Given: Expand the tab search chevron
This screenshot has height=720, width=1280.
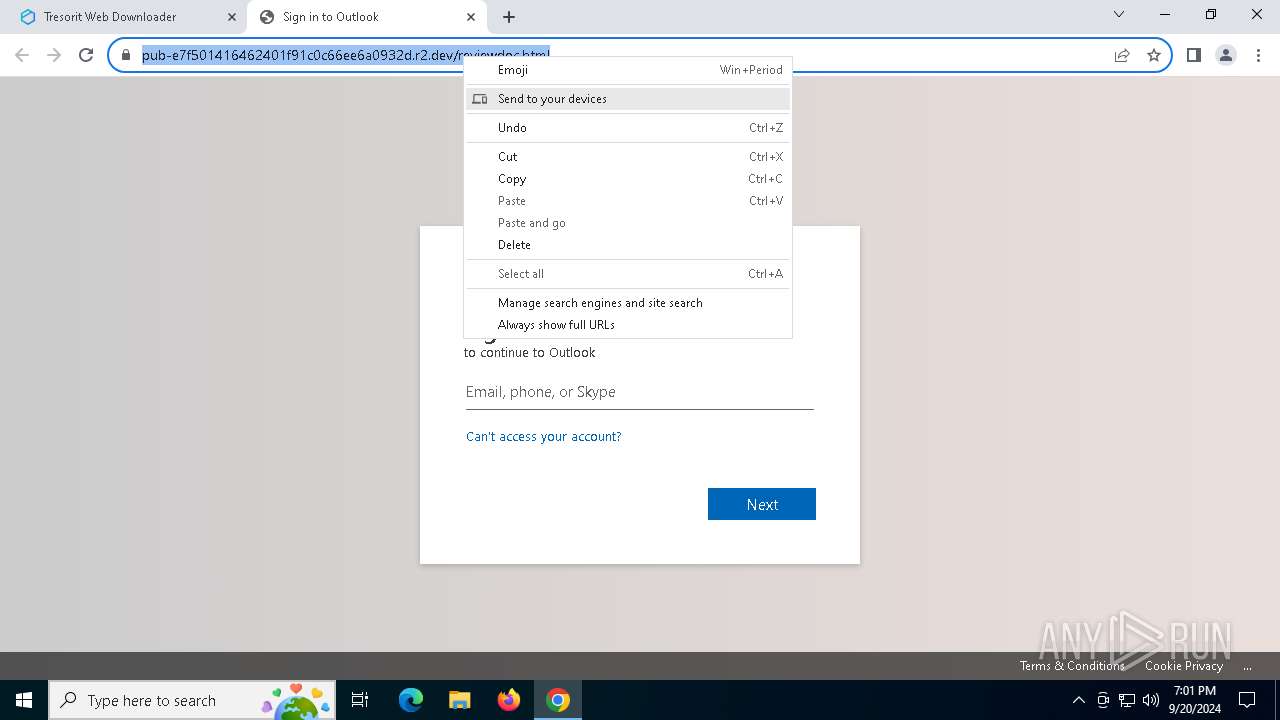Looking at the screenshot, I should 1119,14.
